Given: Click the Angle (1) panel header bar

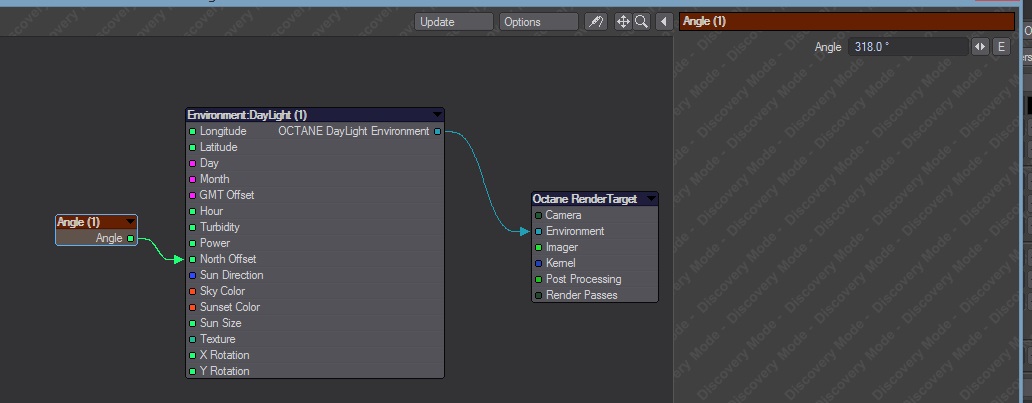Looking at the screenshot, I should coord(847,22).
